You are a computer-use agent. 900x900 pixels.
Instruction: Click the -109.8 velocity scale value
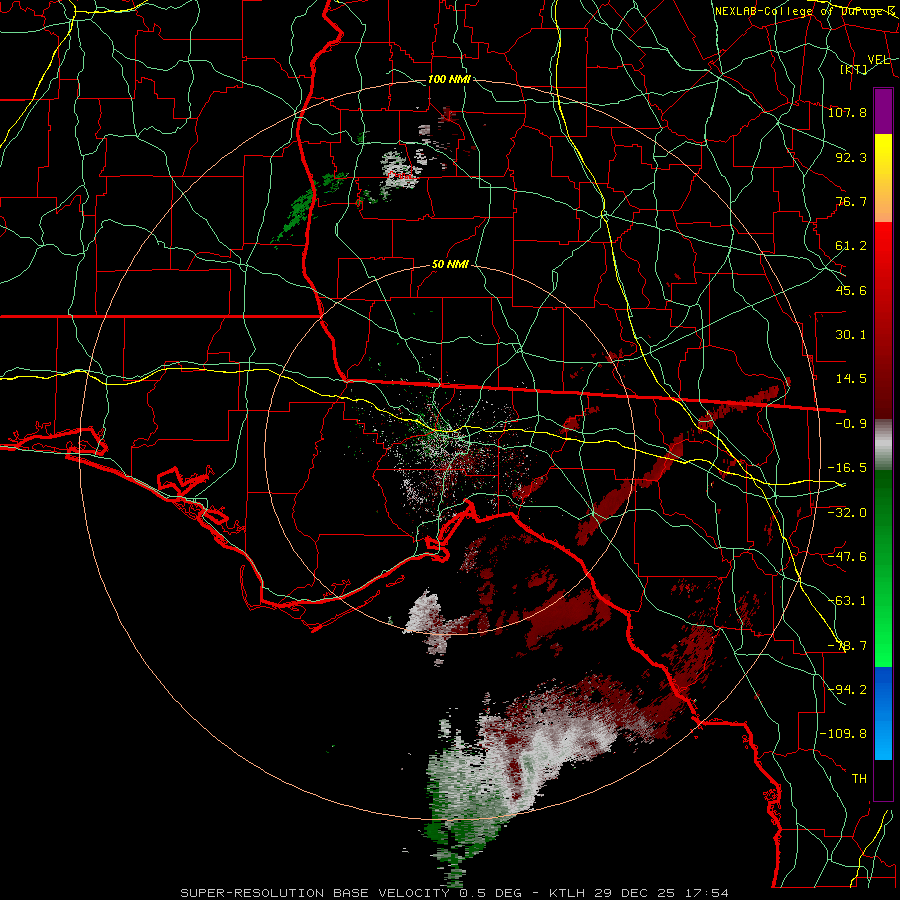pos(843,734)
